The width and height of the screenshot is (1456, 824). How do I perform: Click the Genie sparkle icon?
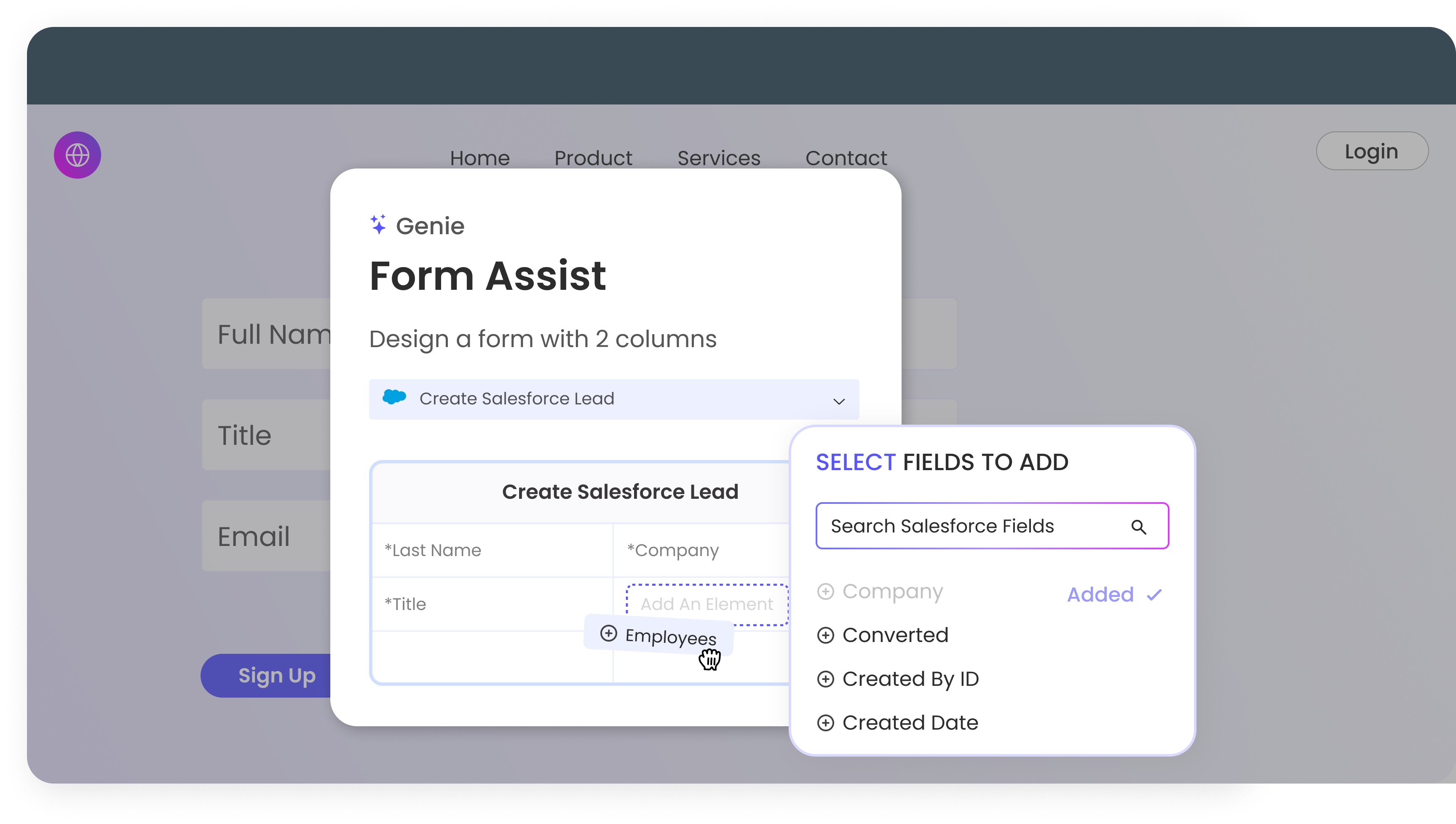coord(378,225)
